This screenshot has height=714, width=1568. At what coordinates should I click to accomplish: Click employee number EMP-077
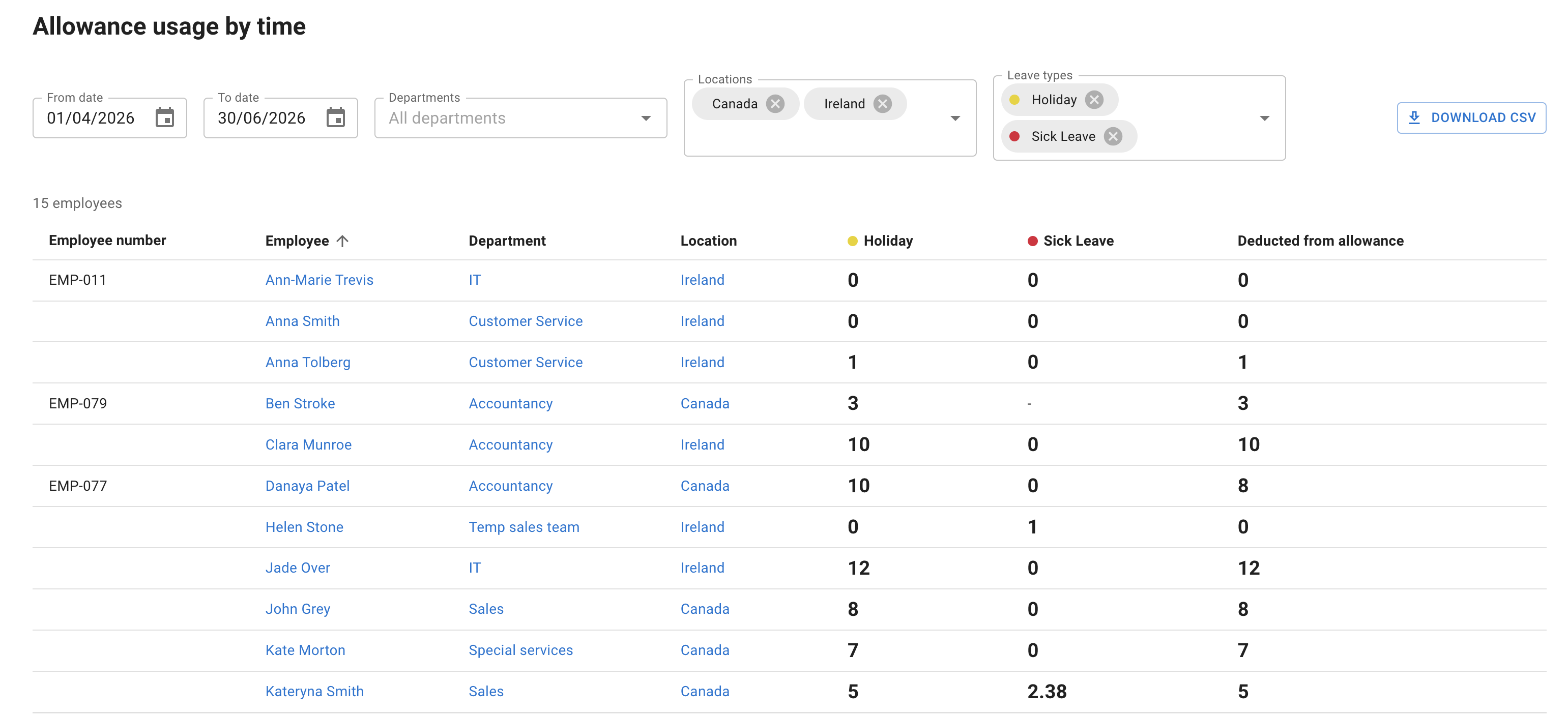[x=78, y=486]
